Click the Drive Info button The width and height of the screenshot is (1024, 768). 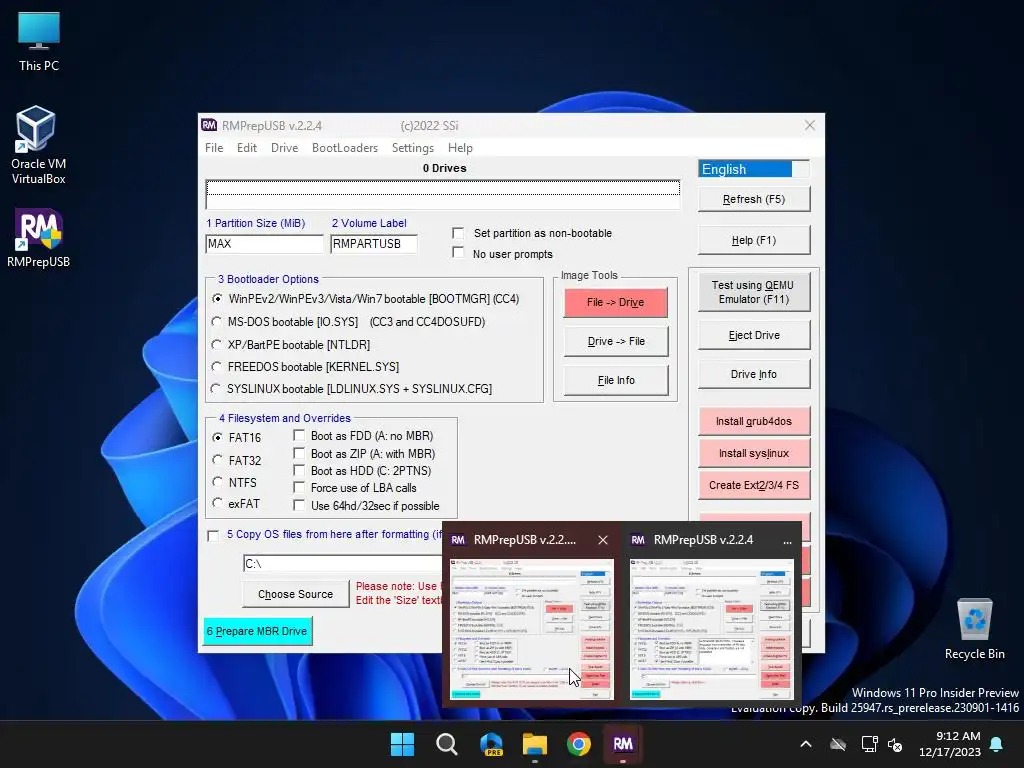(754, 374)
